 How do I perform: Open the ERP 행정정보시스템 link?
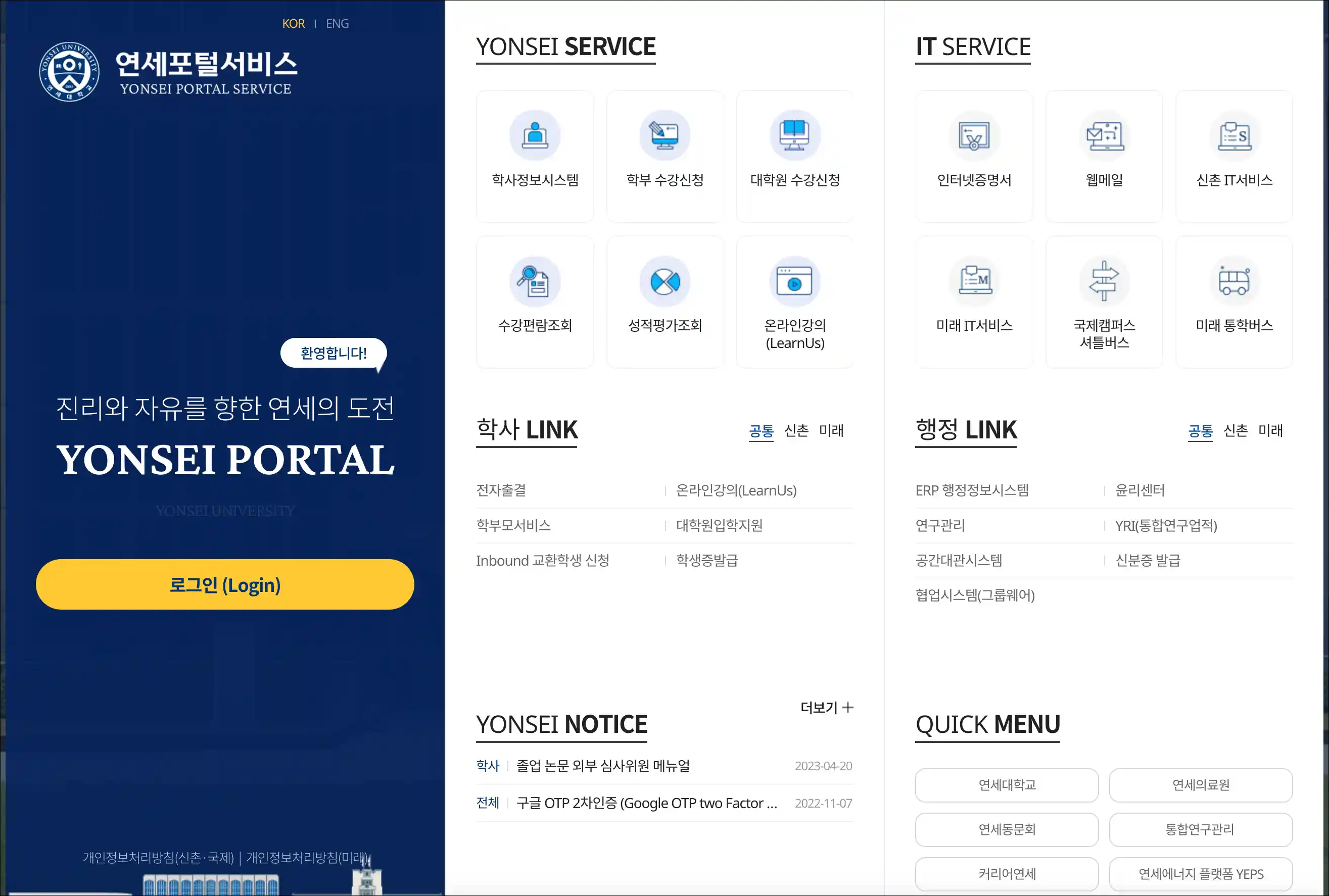coord(972,490)
